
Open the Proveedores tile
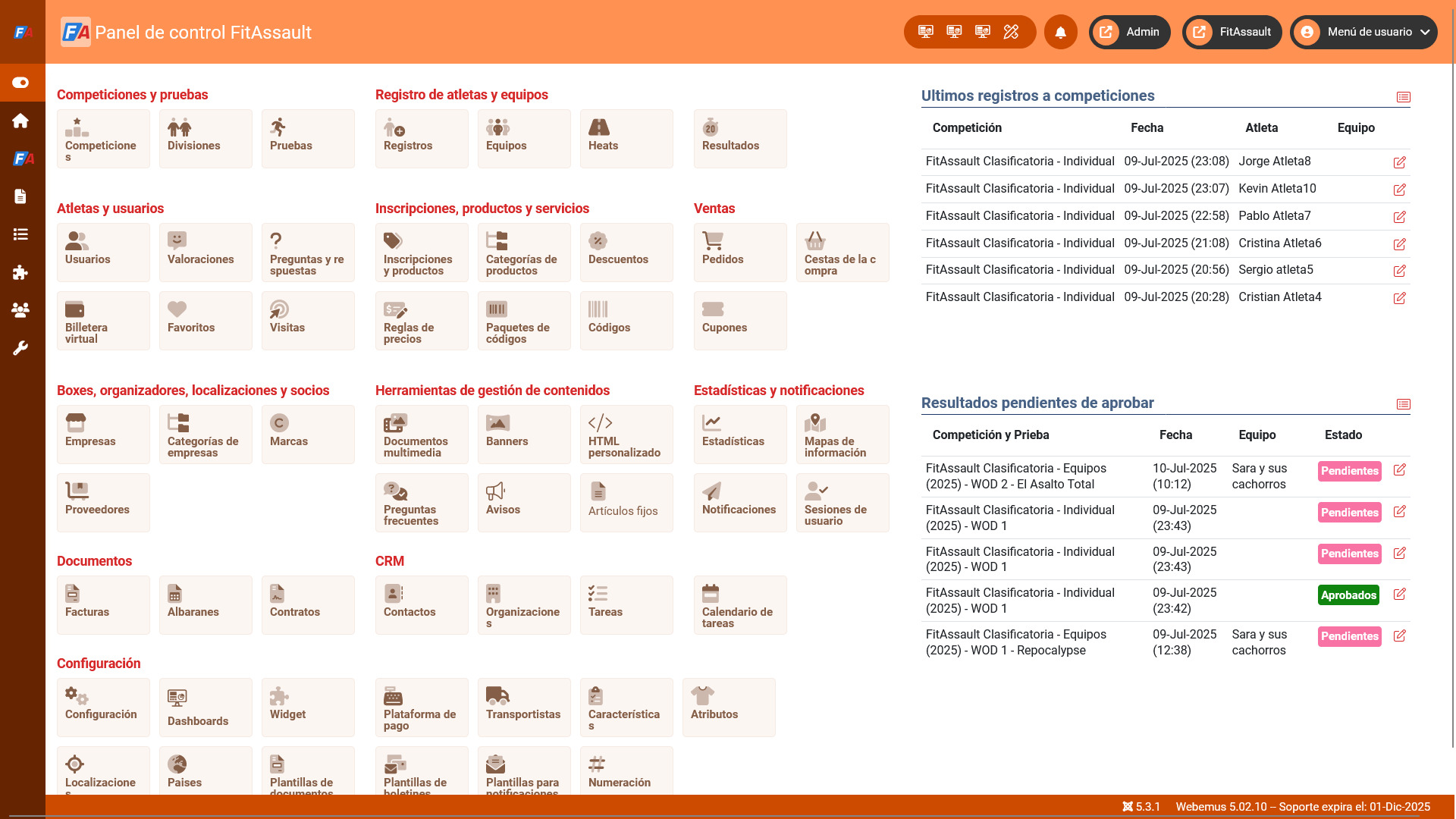coord(103,503)
